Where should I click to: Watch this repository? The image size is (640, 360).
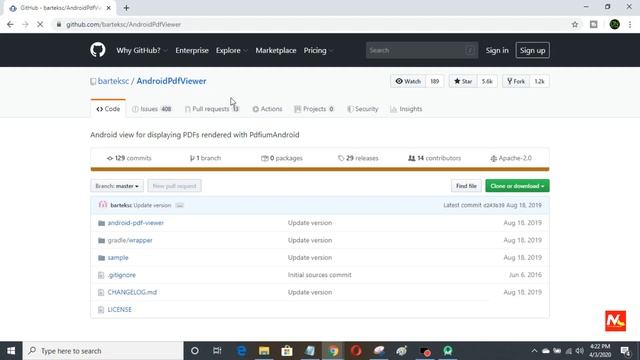(x=408, y=81)
